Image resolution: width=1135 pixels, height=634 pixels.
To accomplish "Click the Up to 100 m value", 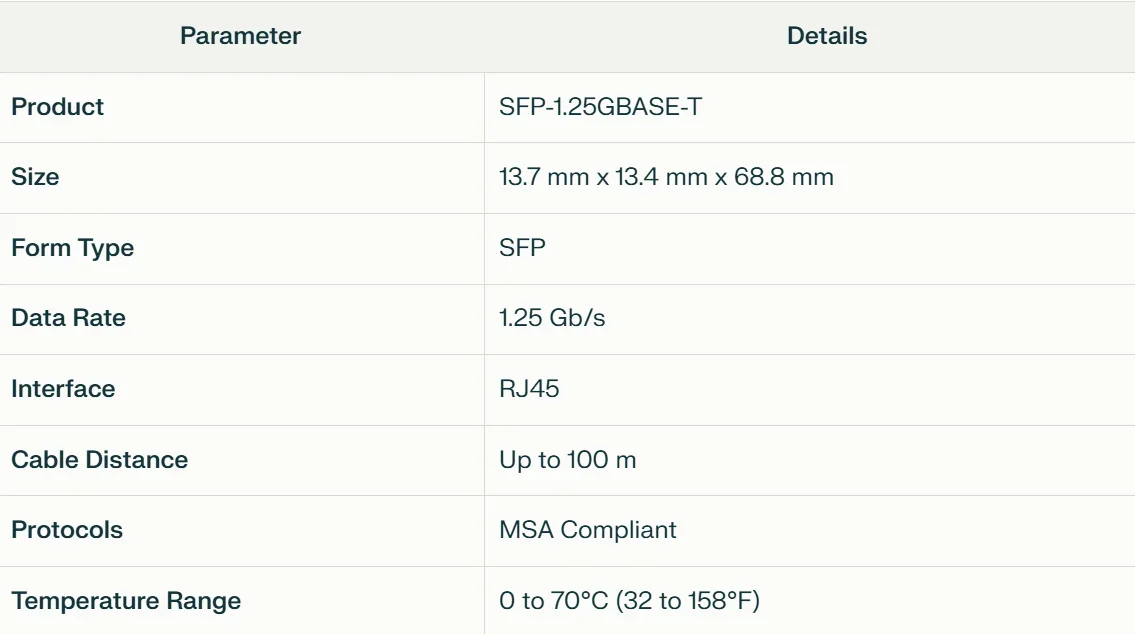I will pyautogui.click(x=568, y=460).
